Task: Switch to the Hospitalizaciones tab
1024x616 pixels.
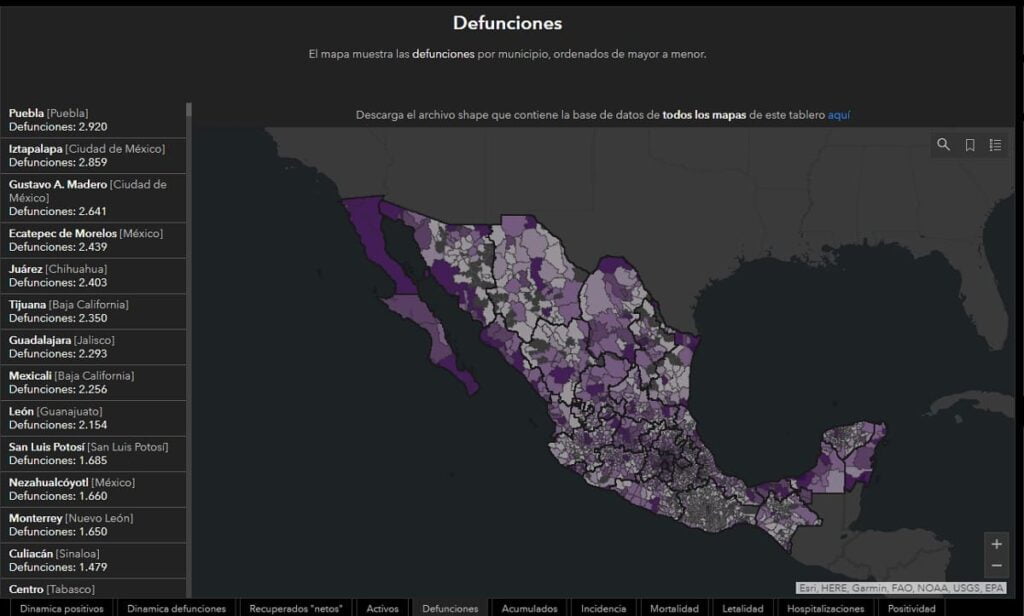Action: [828, 607]
